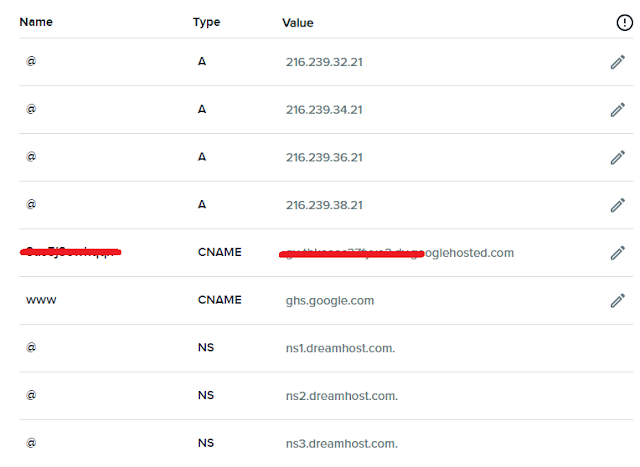Select the A type in the 216.239.36.21 row

(202, 157)
